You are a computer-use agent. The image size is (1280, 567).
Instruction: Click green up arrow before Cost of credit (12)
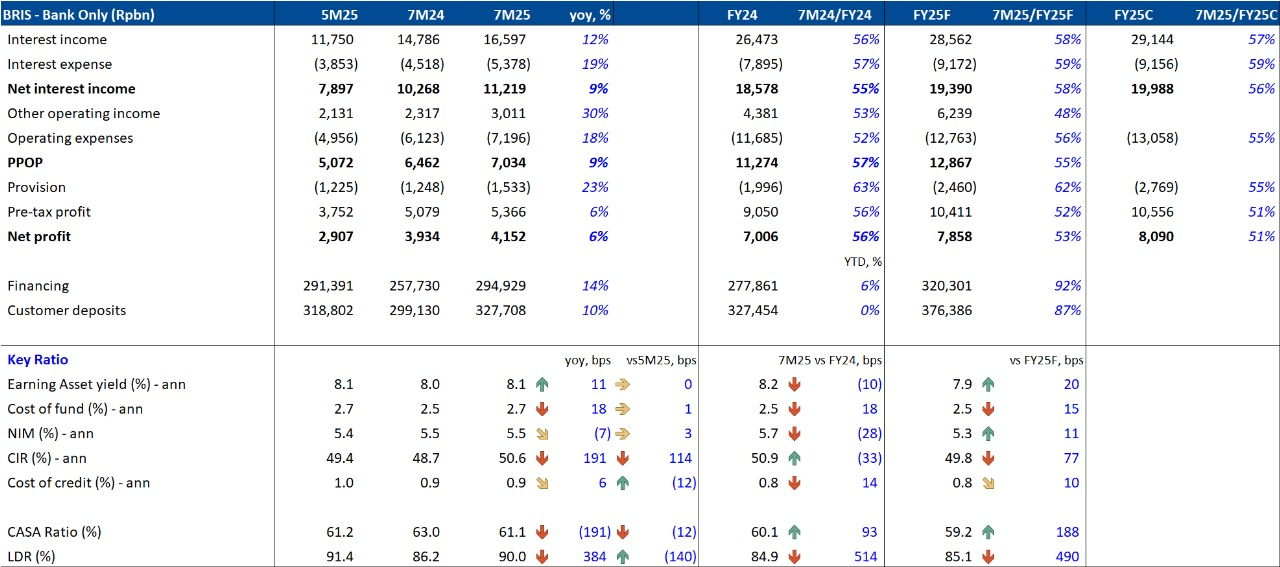(x=622, y=482)
